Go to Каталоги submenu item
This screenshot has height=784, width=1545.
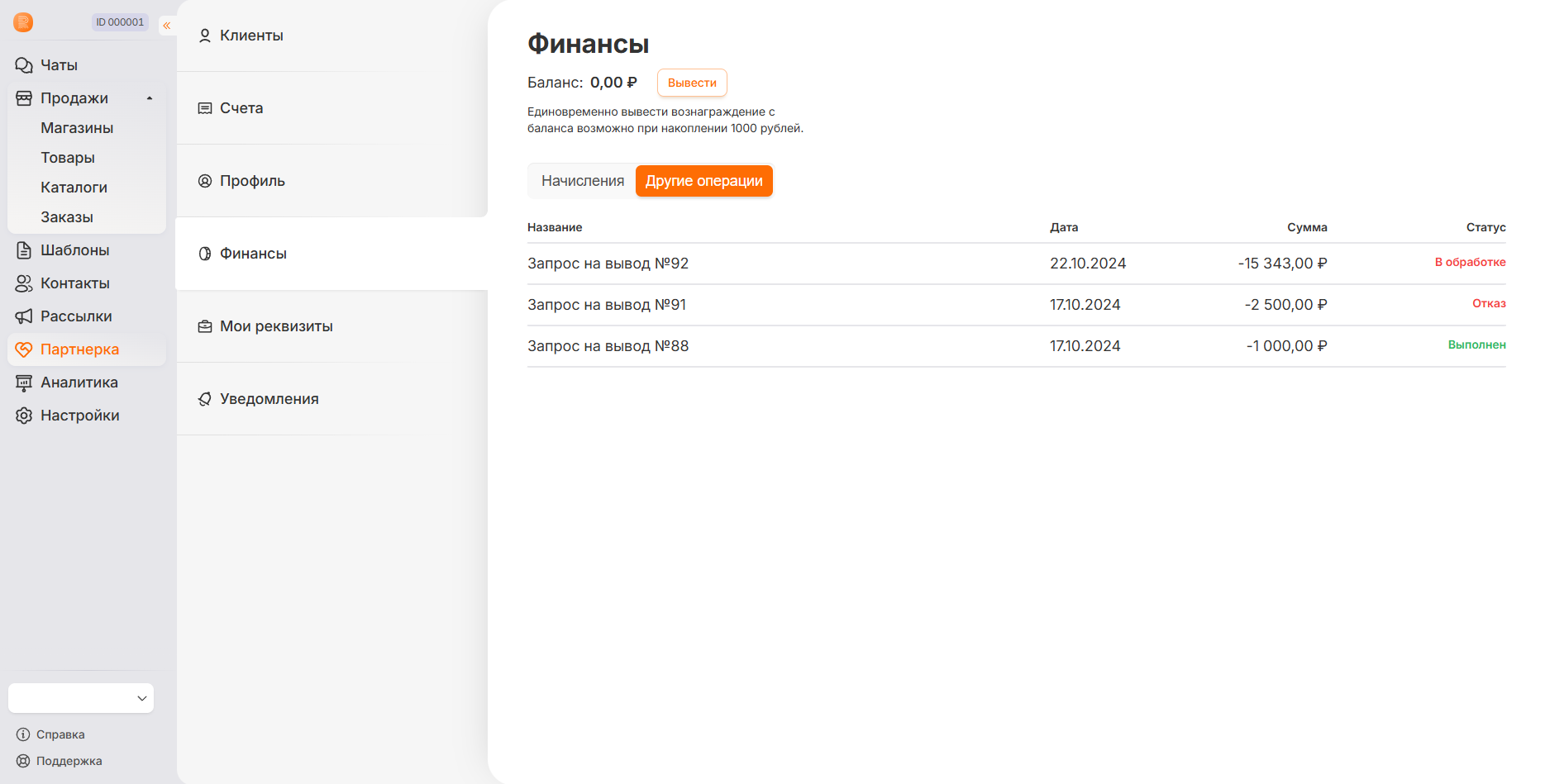click(74, 188)
